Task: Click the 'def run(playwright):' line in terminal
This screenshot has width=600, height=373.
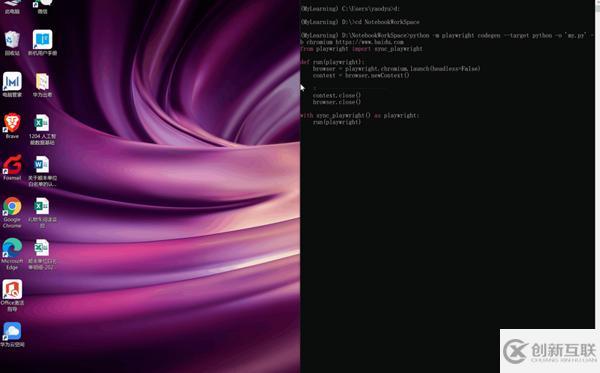Action: [x=332, y=62]
